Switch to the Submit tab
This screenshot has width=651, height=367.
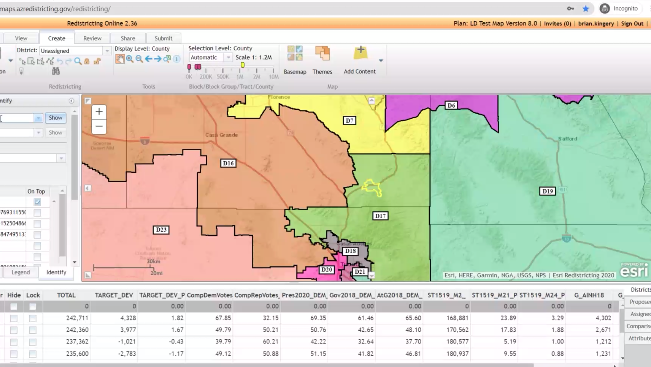tap(163, 38)
